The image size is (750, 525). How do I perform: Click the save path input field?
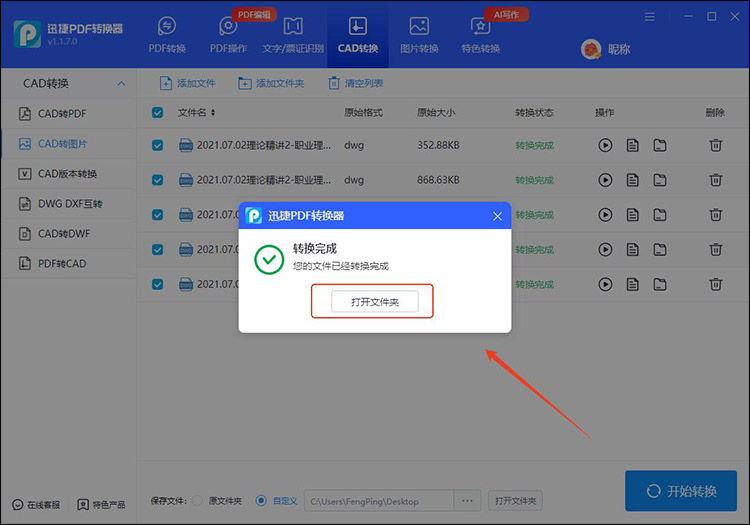(379, 501)
